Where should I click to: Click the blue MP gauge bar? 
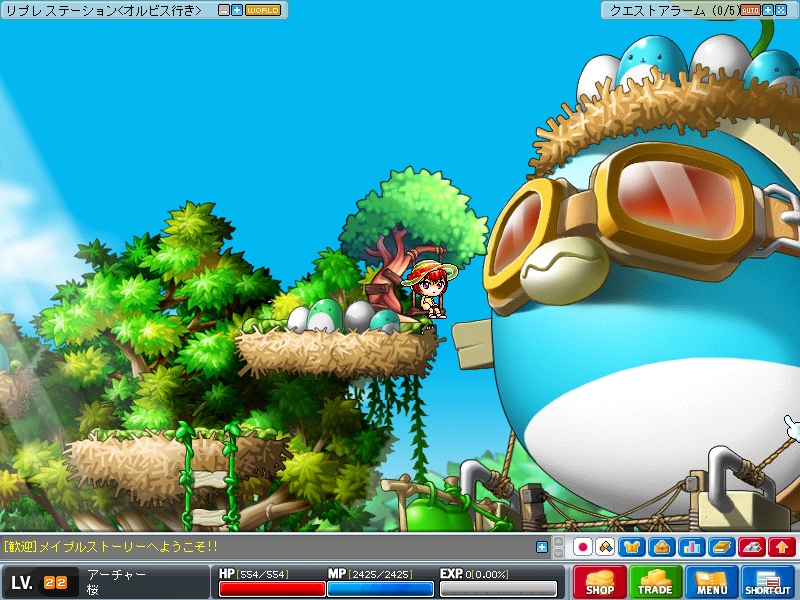(380, 589)
